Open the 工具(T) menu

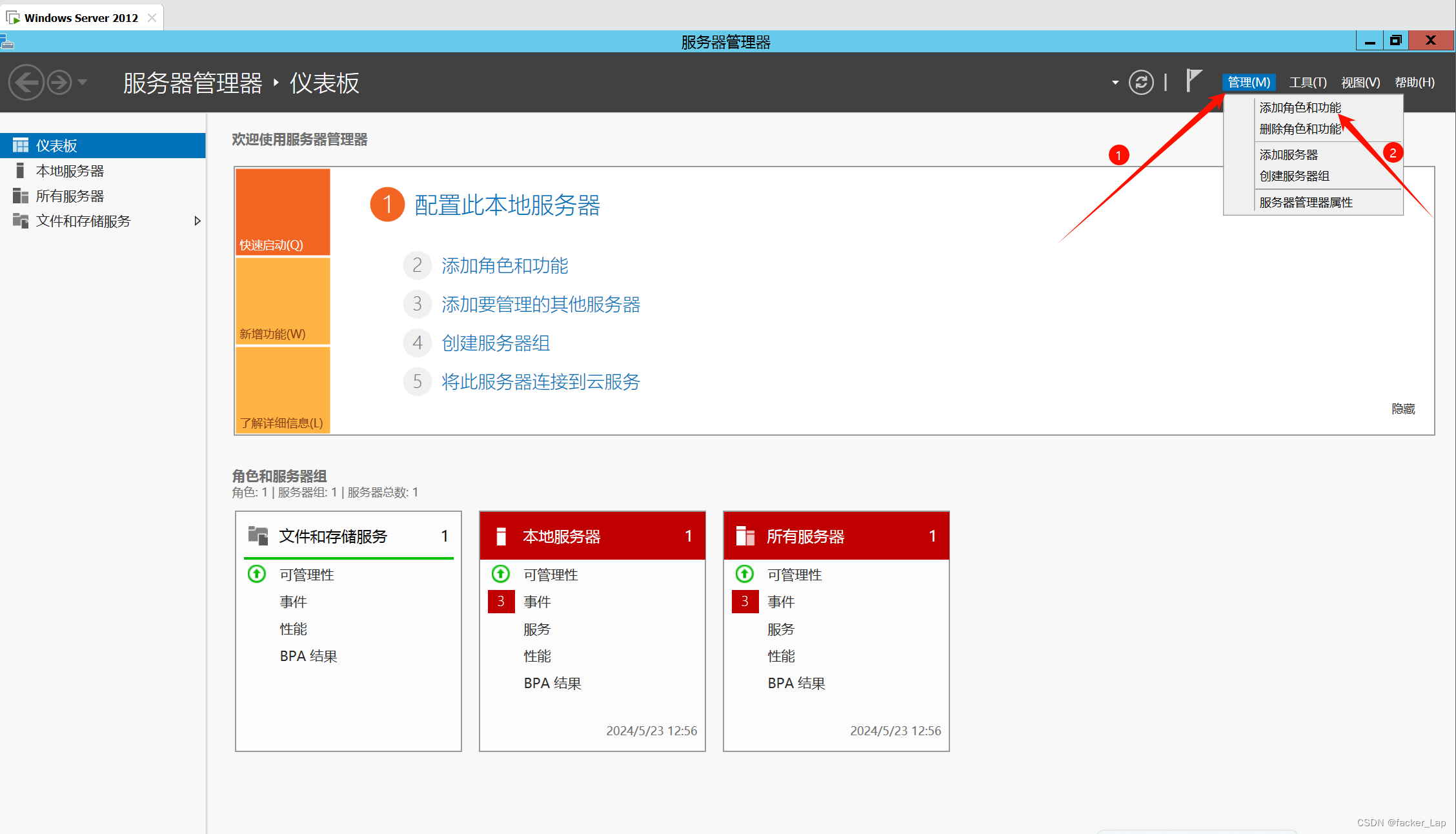point(1308,83)
